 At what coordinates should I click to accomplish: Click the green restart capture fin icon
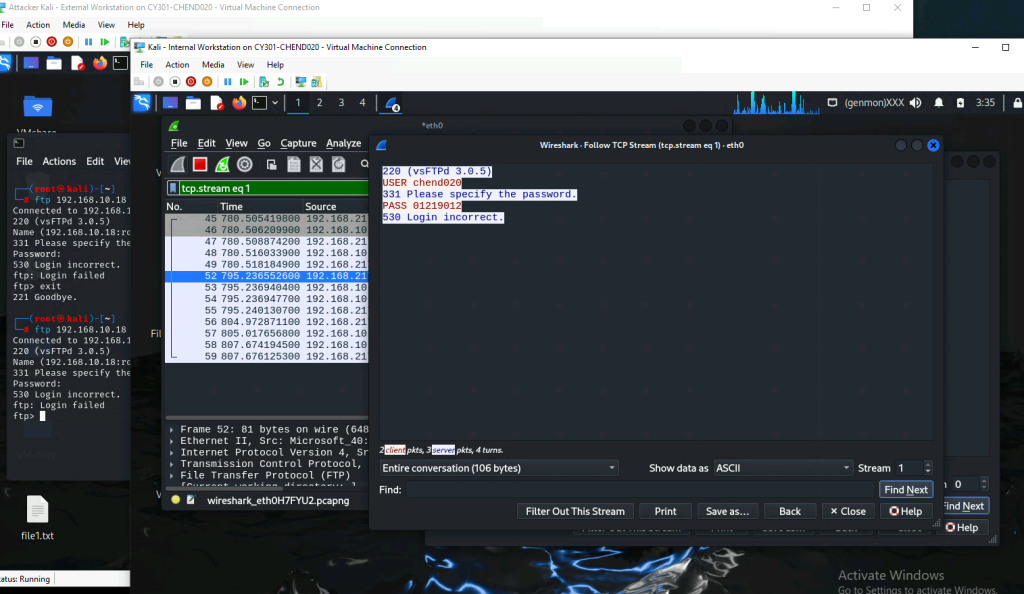click(222, 165)
